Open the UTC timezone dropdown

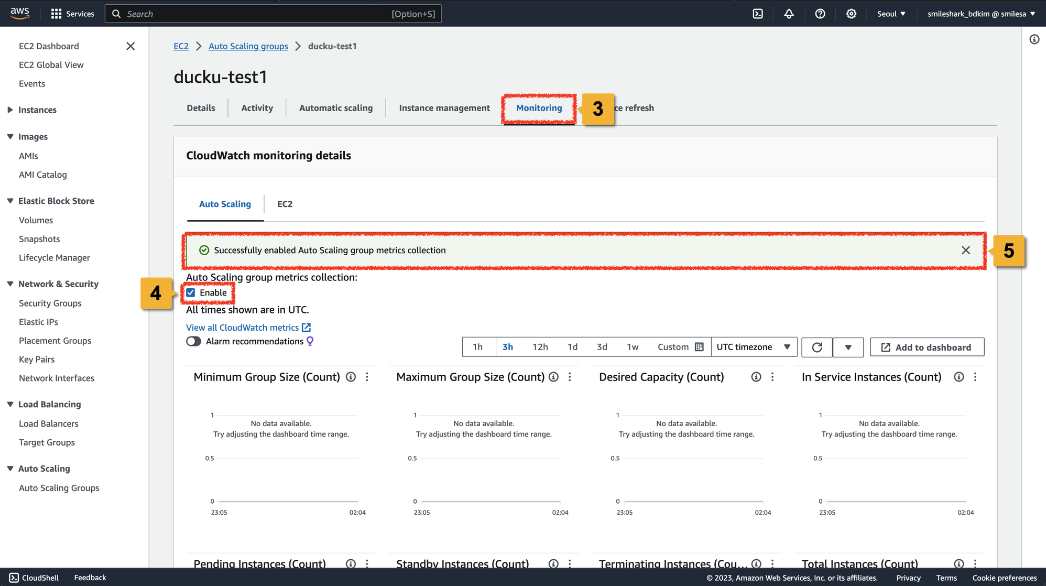754,347
